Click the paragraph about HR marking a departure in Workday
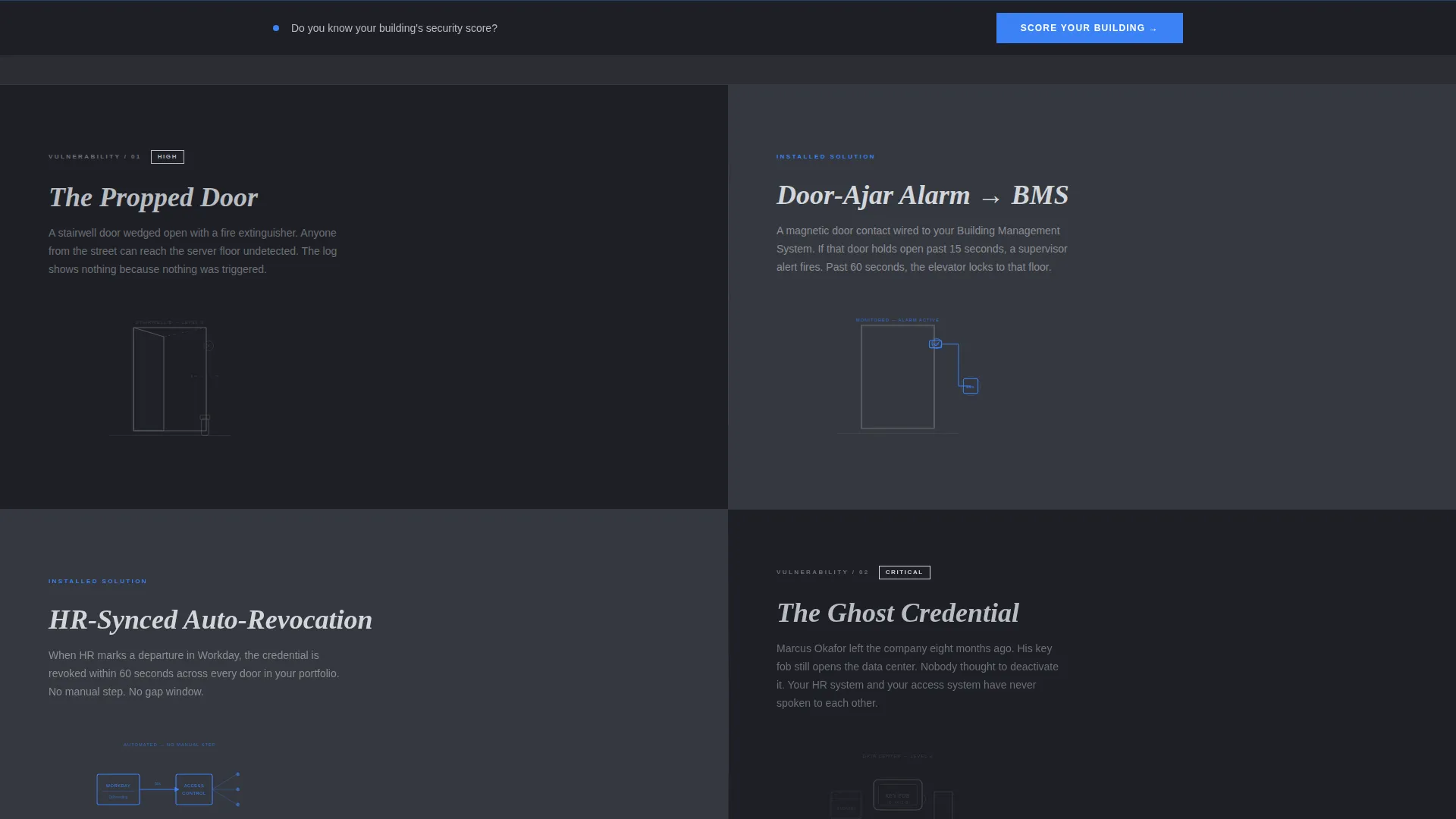The image size is (1456, 819). pos(194,673)
